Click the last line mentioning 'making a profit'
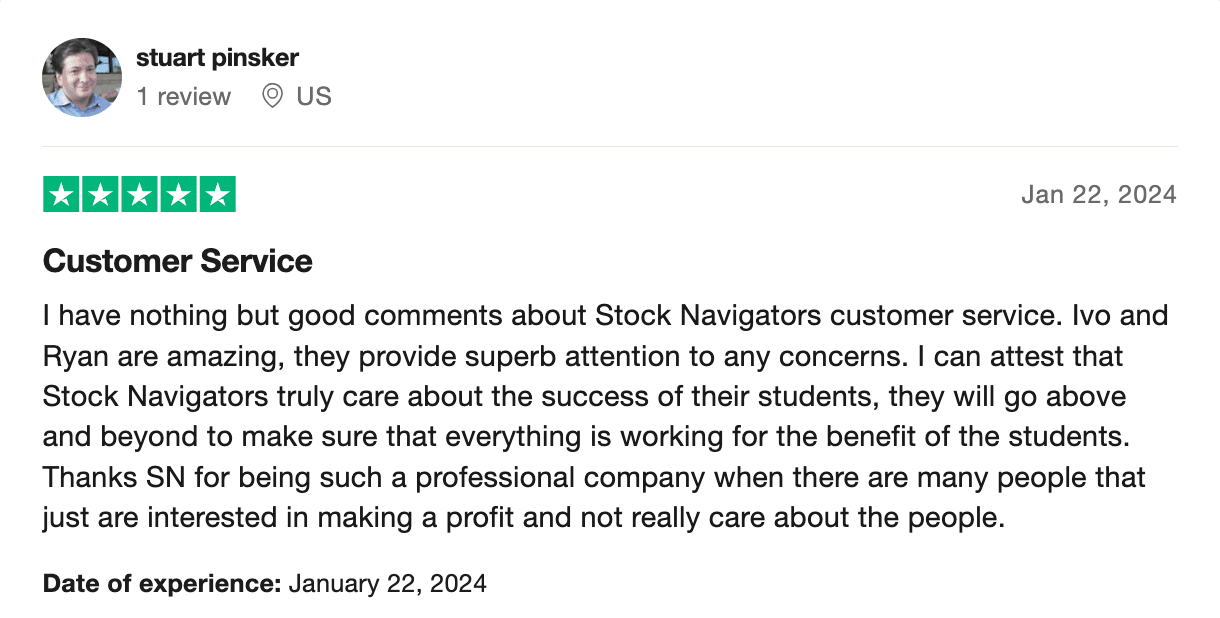The width and height of the screenshot is (1220, 618). (521, 517)
